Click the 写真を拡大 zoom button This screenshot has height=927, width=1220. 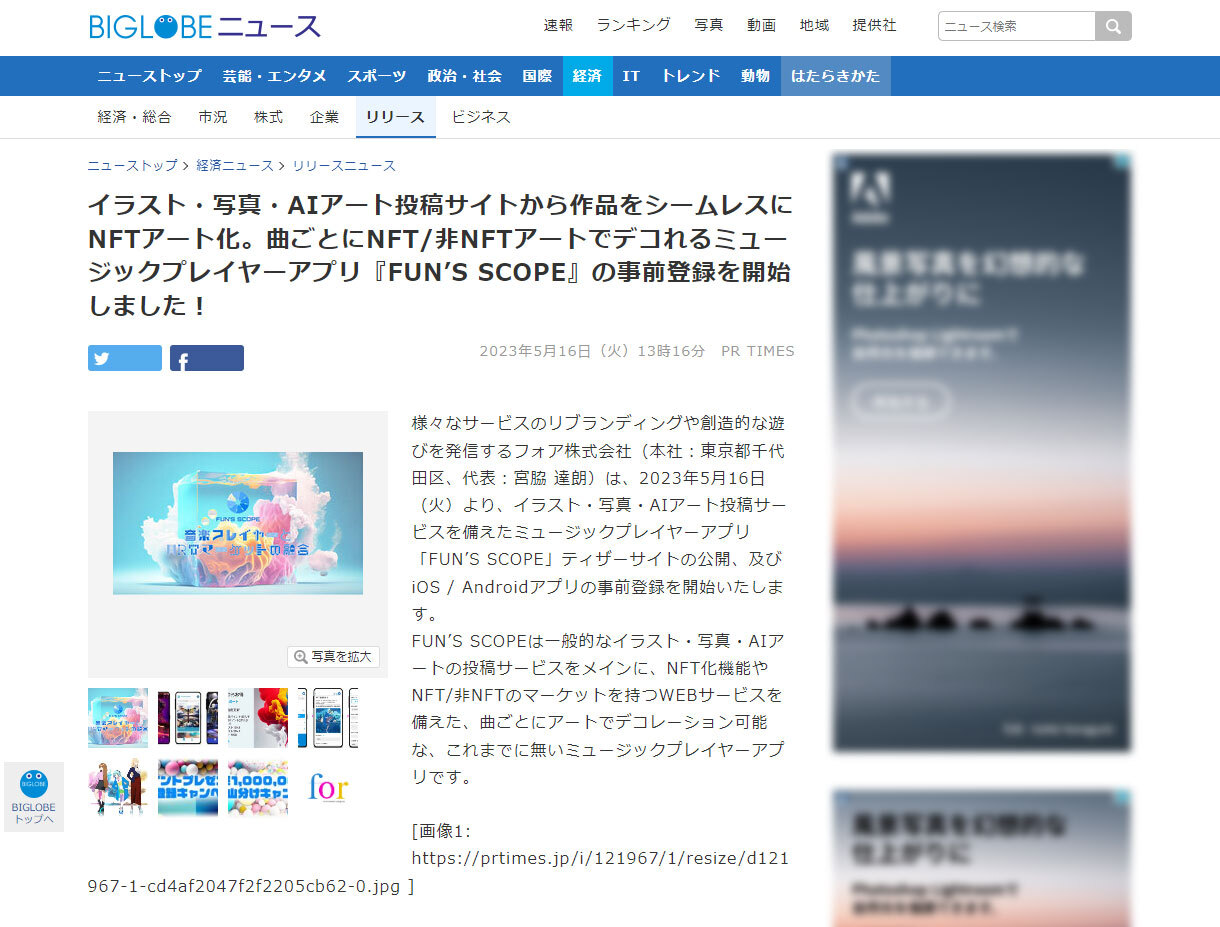334,657
